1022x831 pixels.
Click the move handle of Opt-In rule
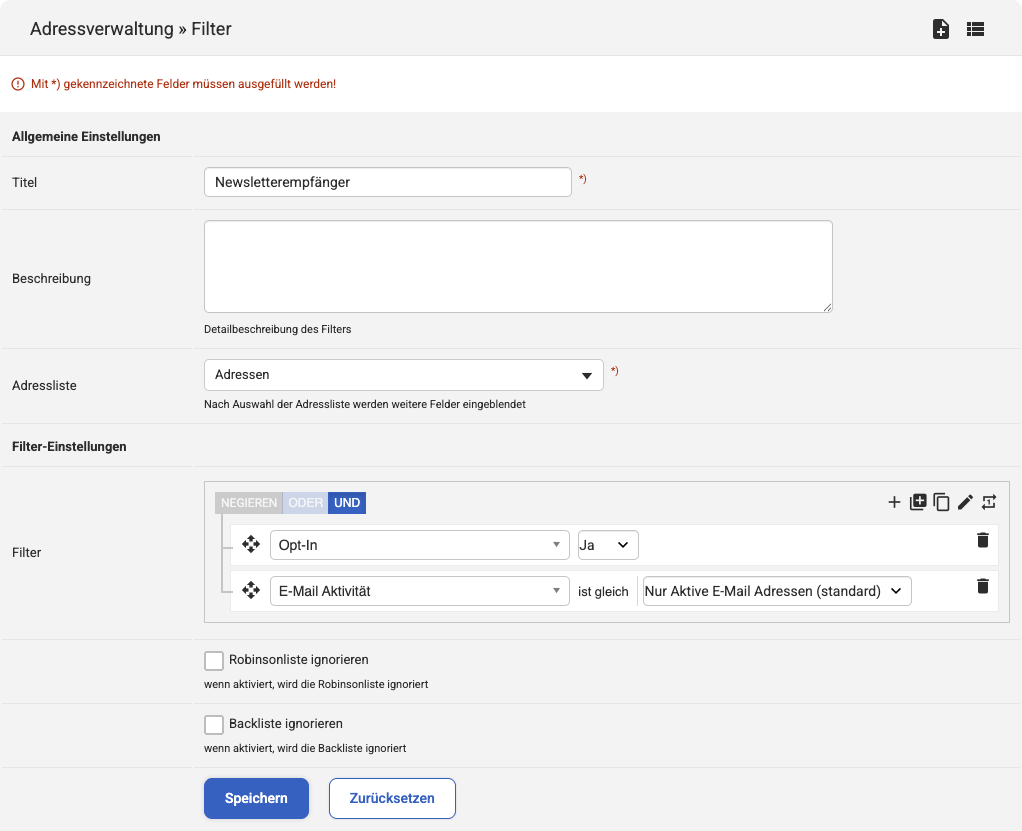coord(251,544)
